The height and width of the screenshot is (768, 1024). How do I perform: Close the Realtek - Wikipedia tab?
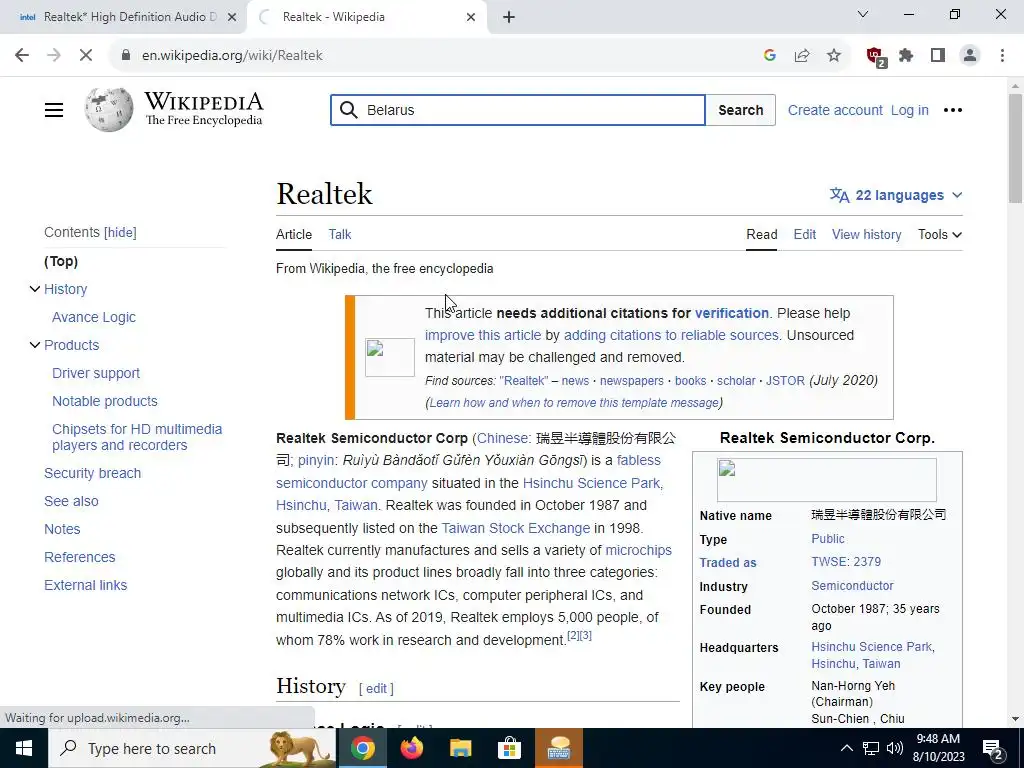pyautogui.click(x=471, y=17)
